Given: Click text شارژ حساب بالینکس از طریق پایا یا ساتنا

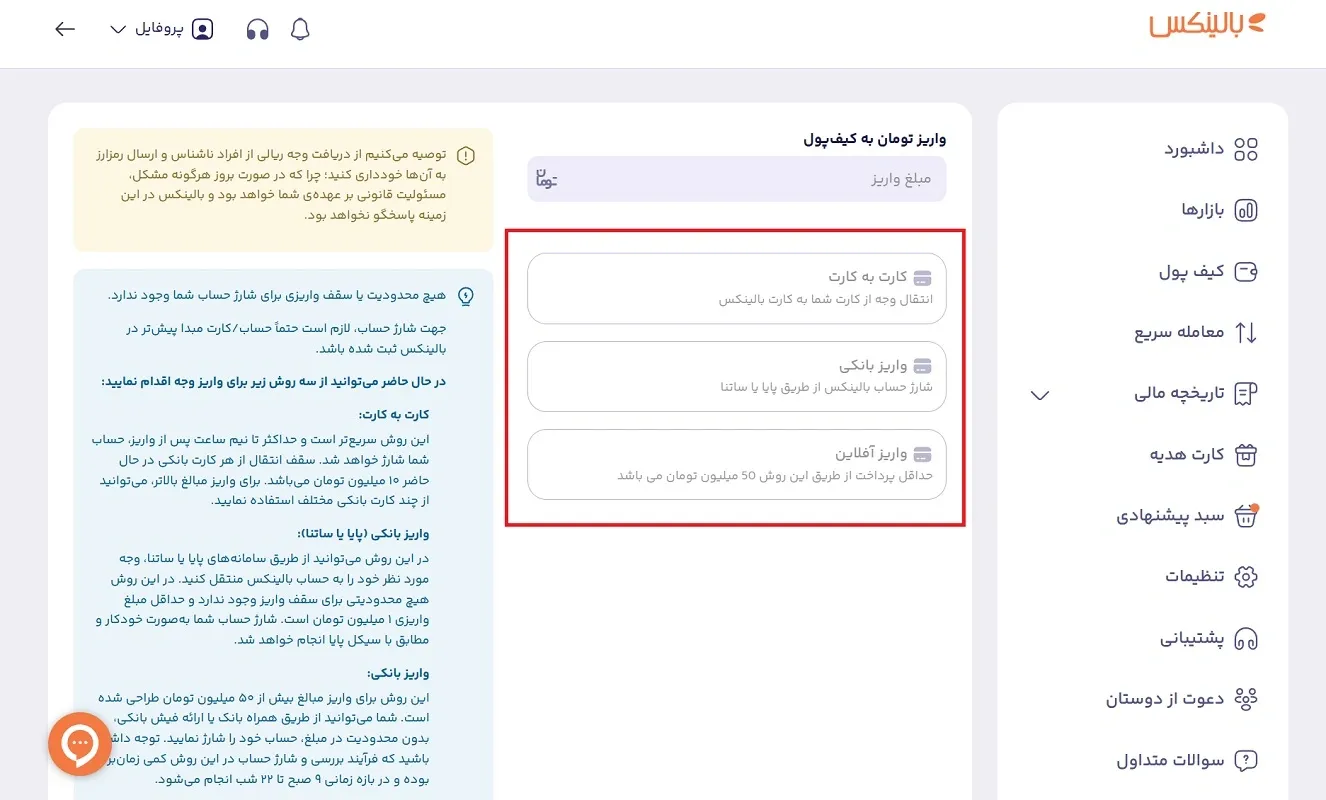Looking at the screenshot, I should tap(826, 387).
